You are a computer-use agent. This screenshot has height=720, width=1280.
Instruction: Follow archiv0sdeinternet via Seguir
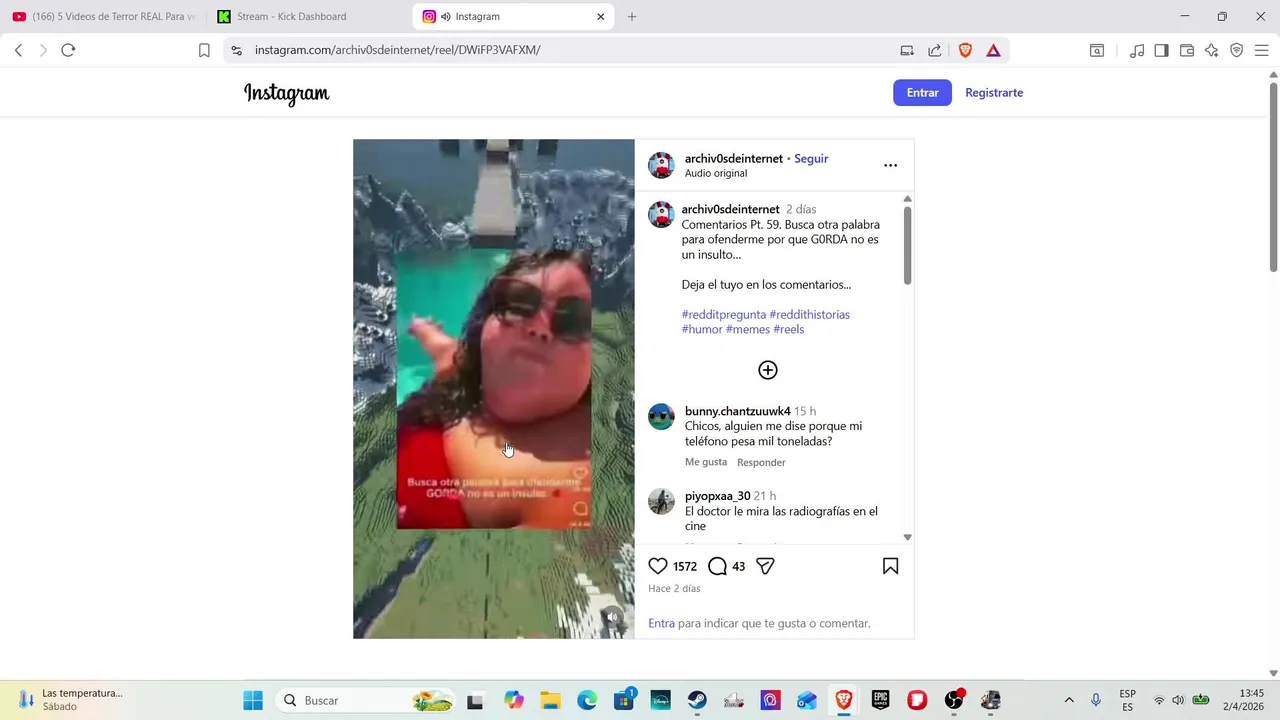tap(811, 158)
